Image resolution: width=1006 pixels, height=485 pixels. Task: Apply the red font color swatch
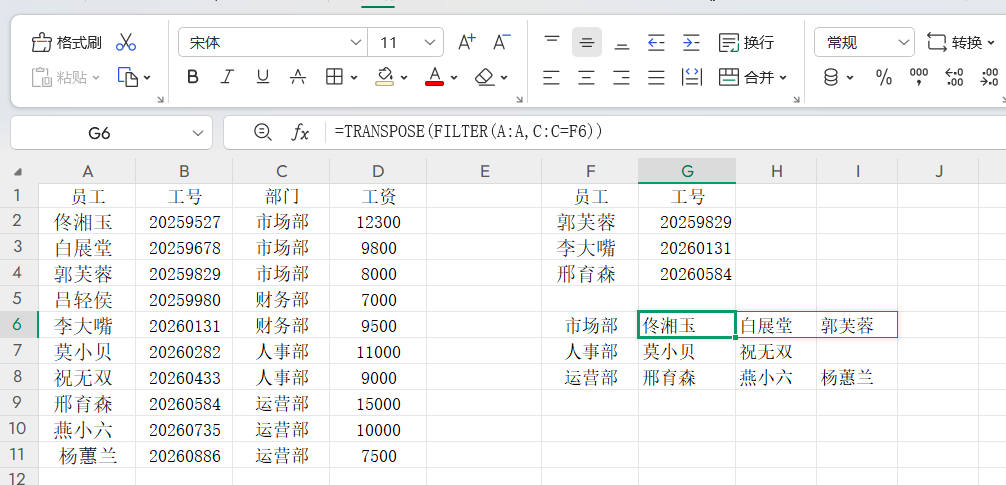(434, 77)
